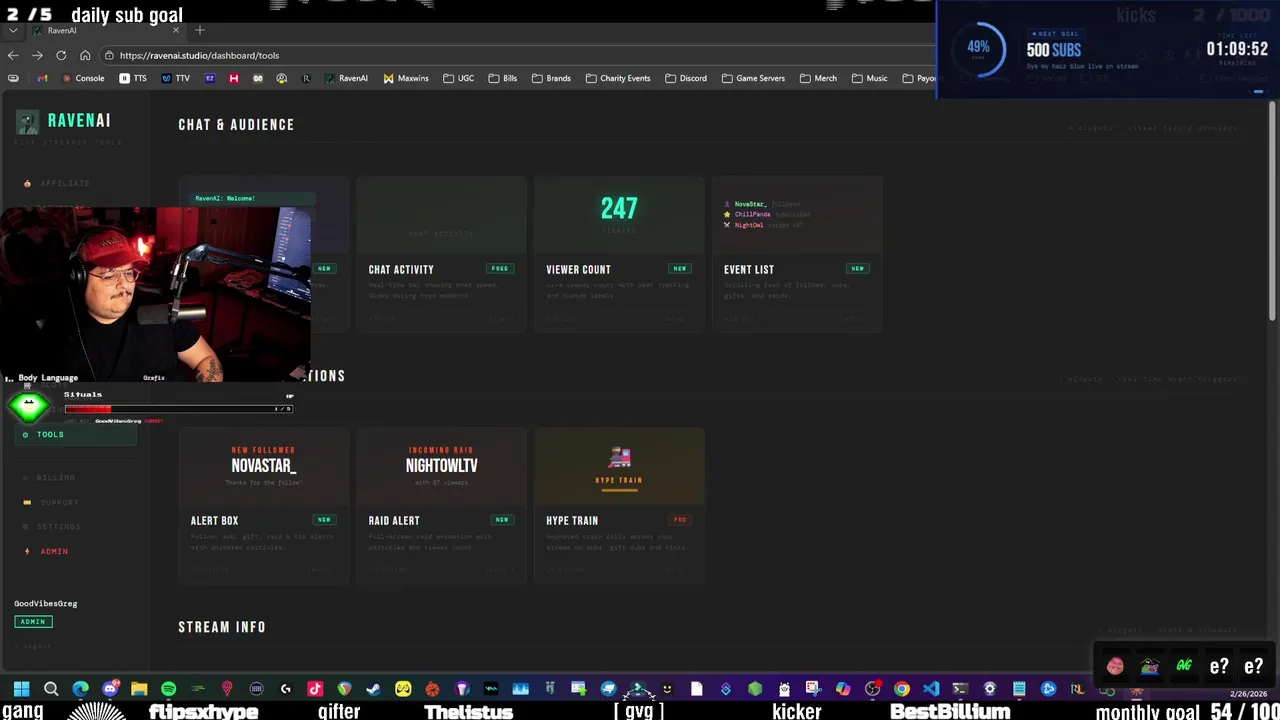Open a new browser tab
Image resolution: width=1280 pixels, height=720 pixels.
(200, 30)
